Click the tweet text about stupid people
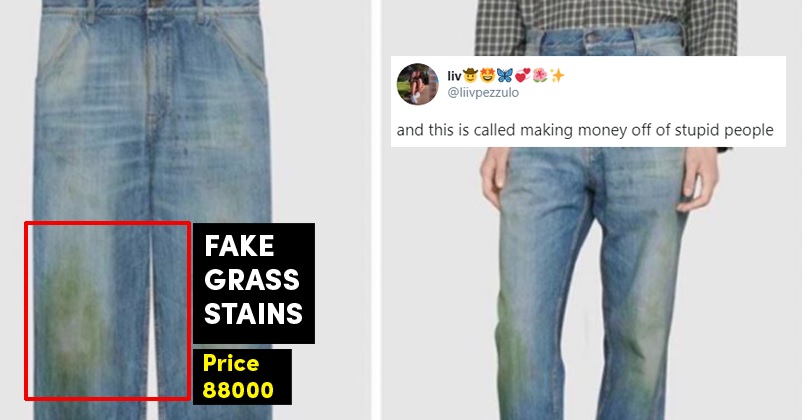Viewport: 802px width, 420px height. pos(585,130)
